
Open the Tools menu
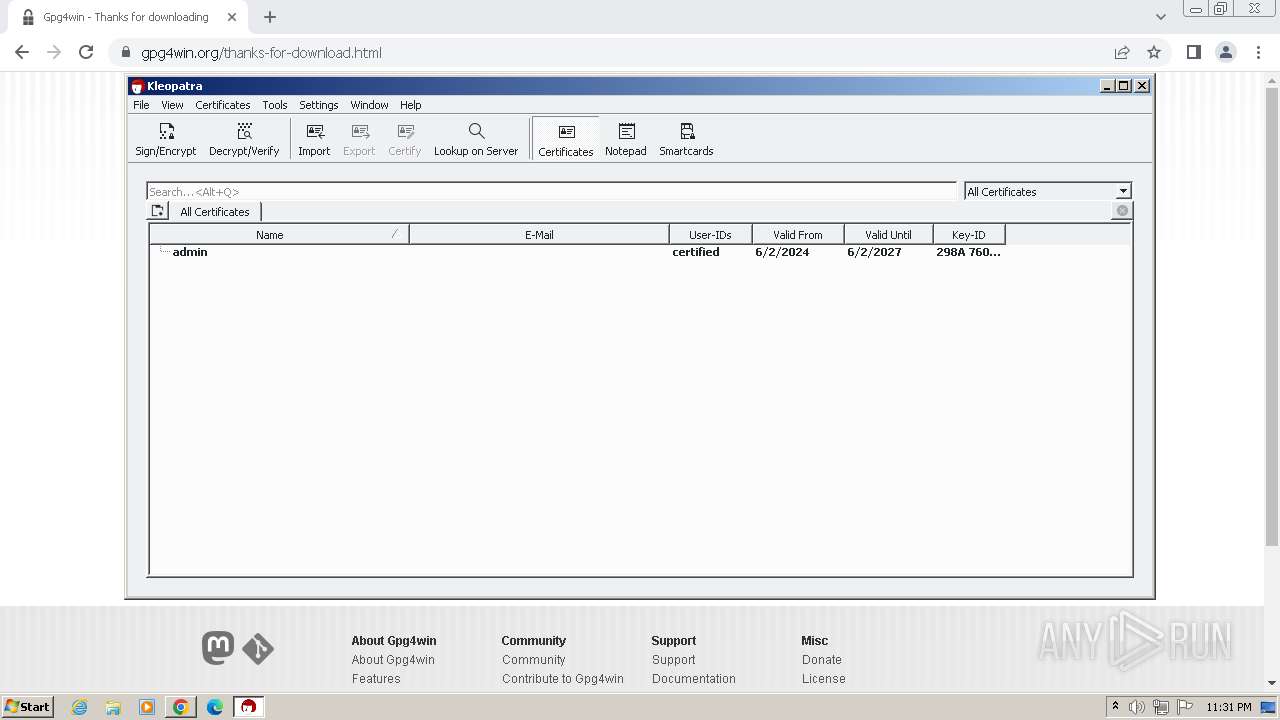(x=275, y=105)
